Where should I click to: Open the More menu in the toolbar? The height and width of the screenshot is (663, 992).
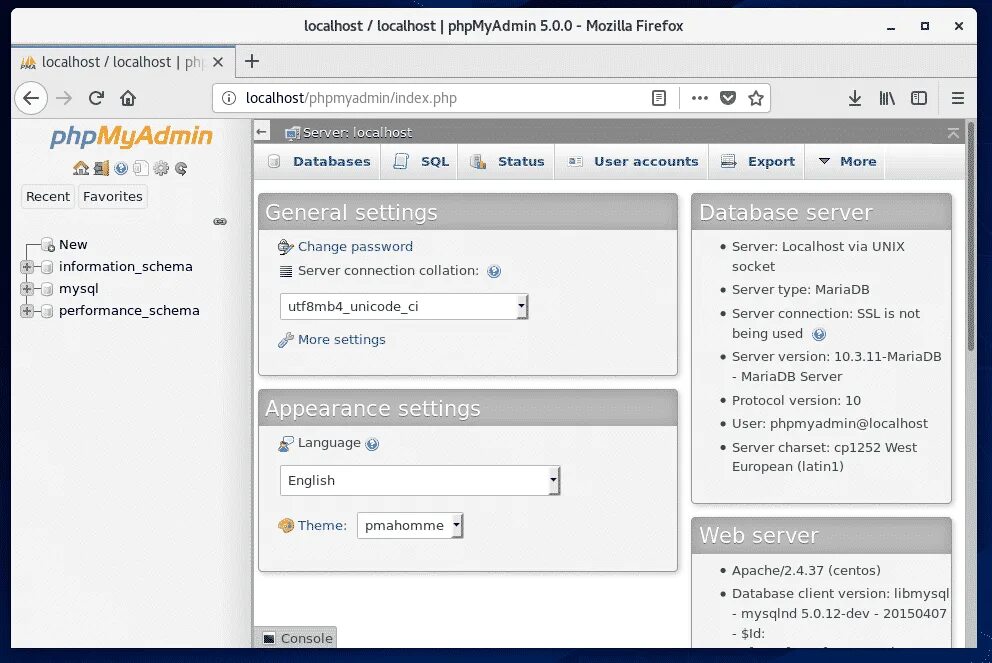click(x=846, y=161)
